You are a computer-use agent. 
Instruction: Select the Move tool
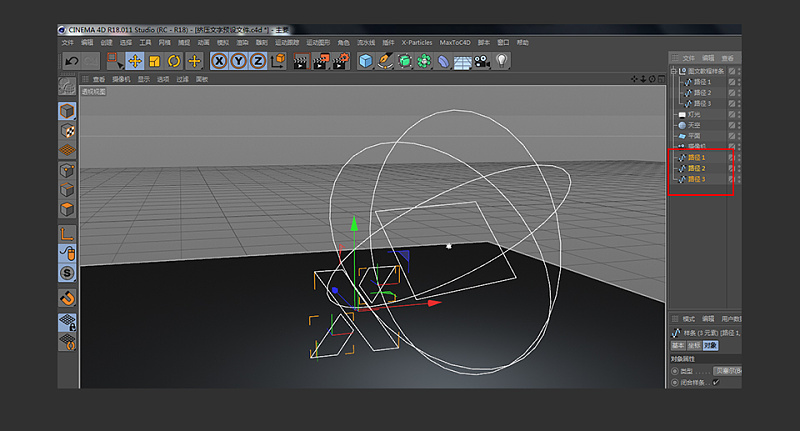tap(134, 61)
